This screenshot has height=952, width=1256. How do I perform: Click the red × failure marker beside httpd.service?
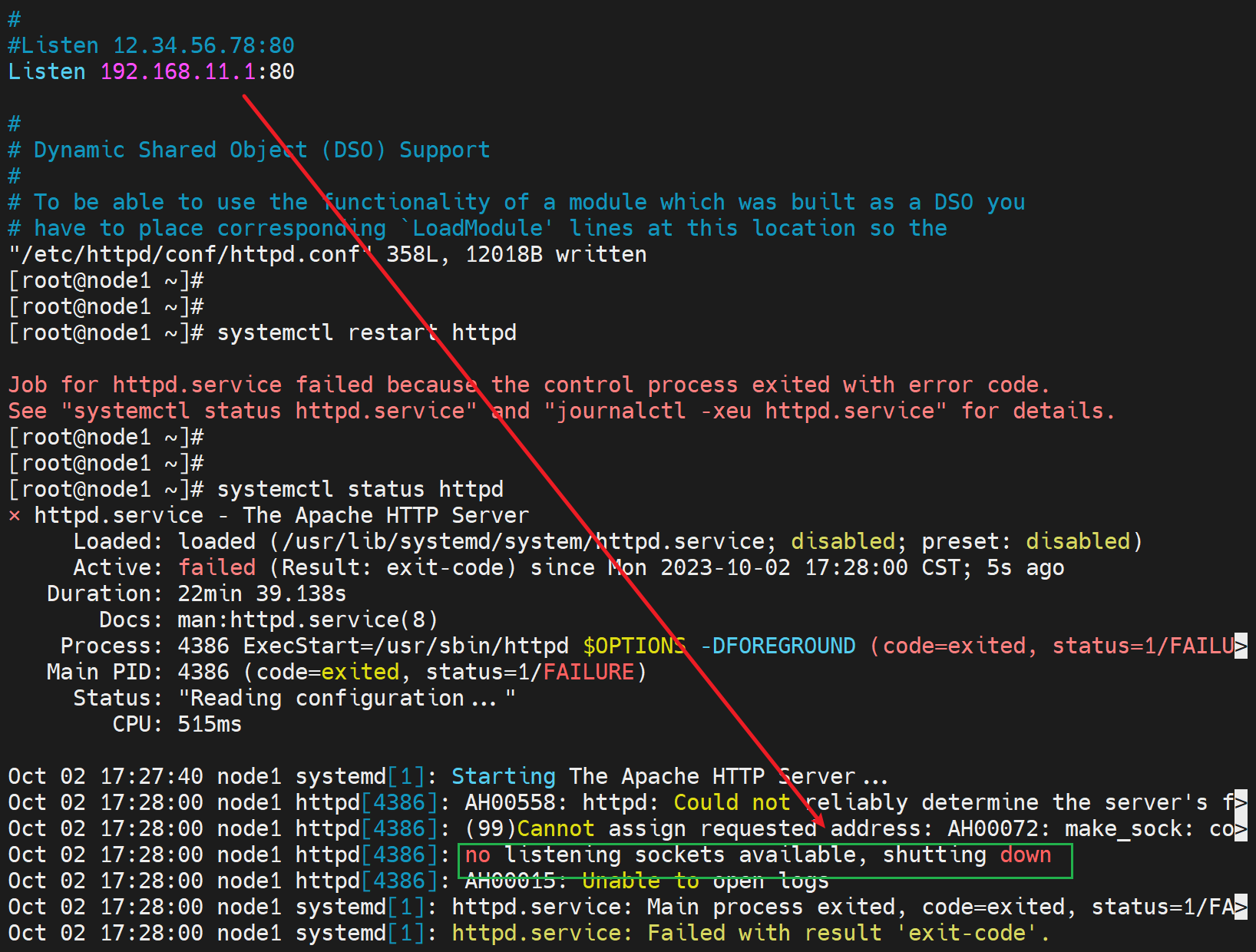pyautogui.click(x=14, y=516)
